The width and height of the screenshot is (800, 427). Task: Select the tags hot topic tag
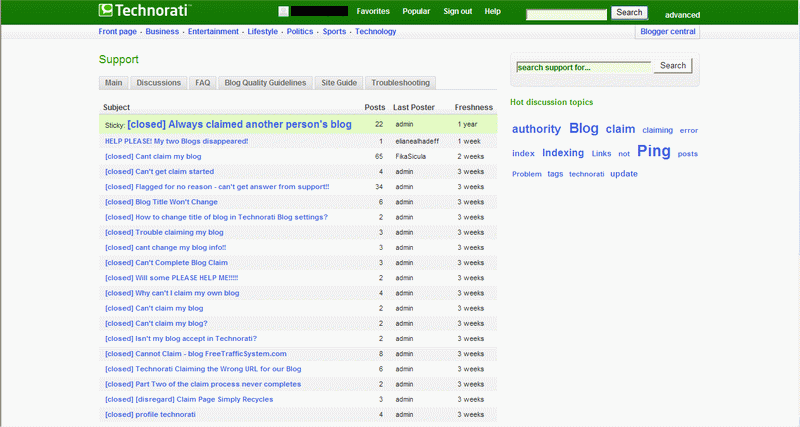pos(555,174)
